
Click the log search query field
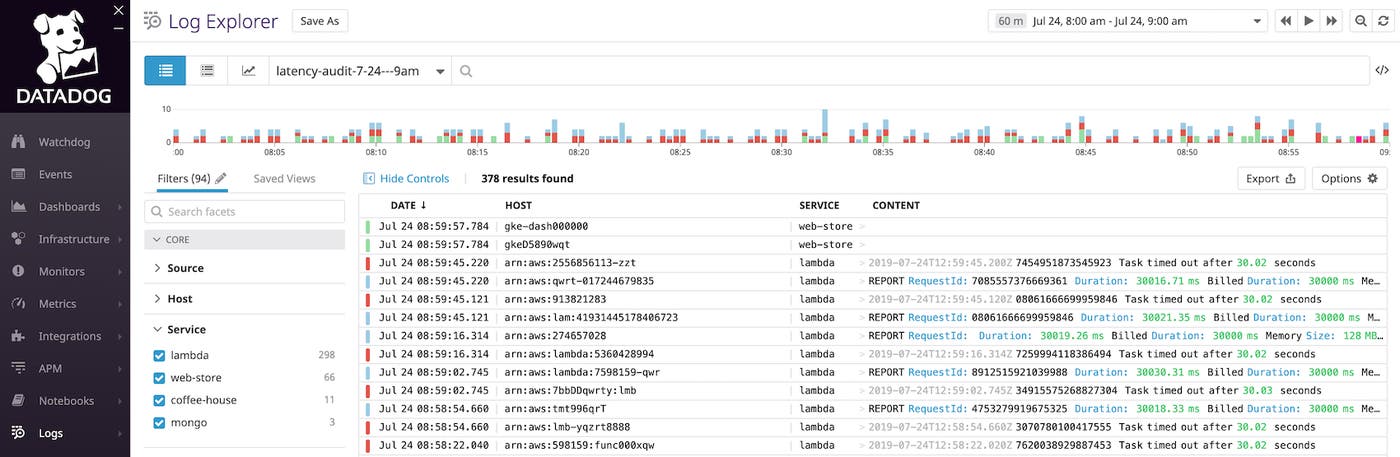coord(910,71)
